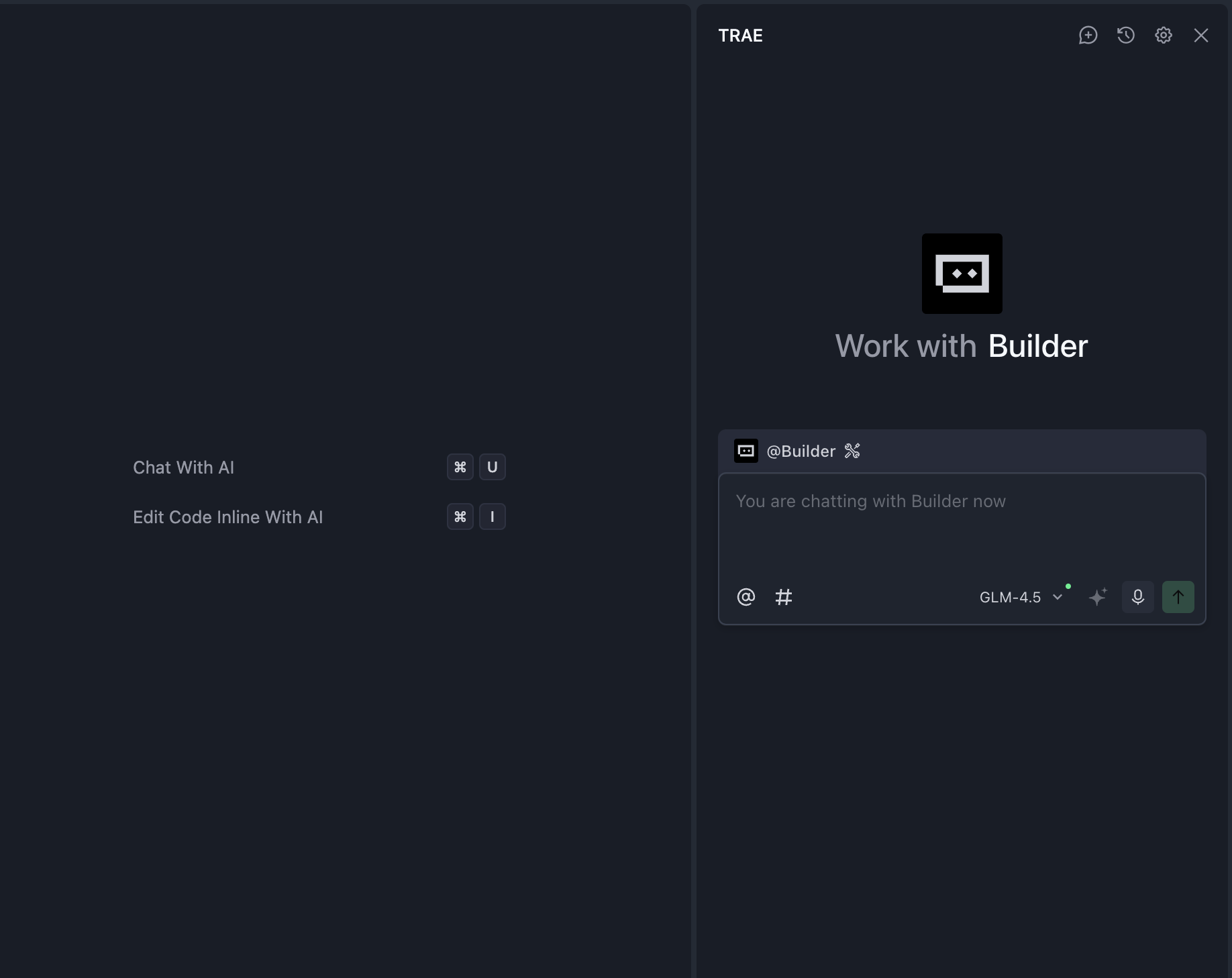The width and height of the screenshot is (1232, 978).
Task: Select Edit Code Inline With AI entry
Action: (227, 517)
